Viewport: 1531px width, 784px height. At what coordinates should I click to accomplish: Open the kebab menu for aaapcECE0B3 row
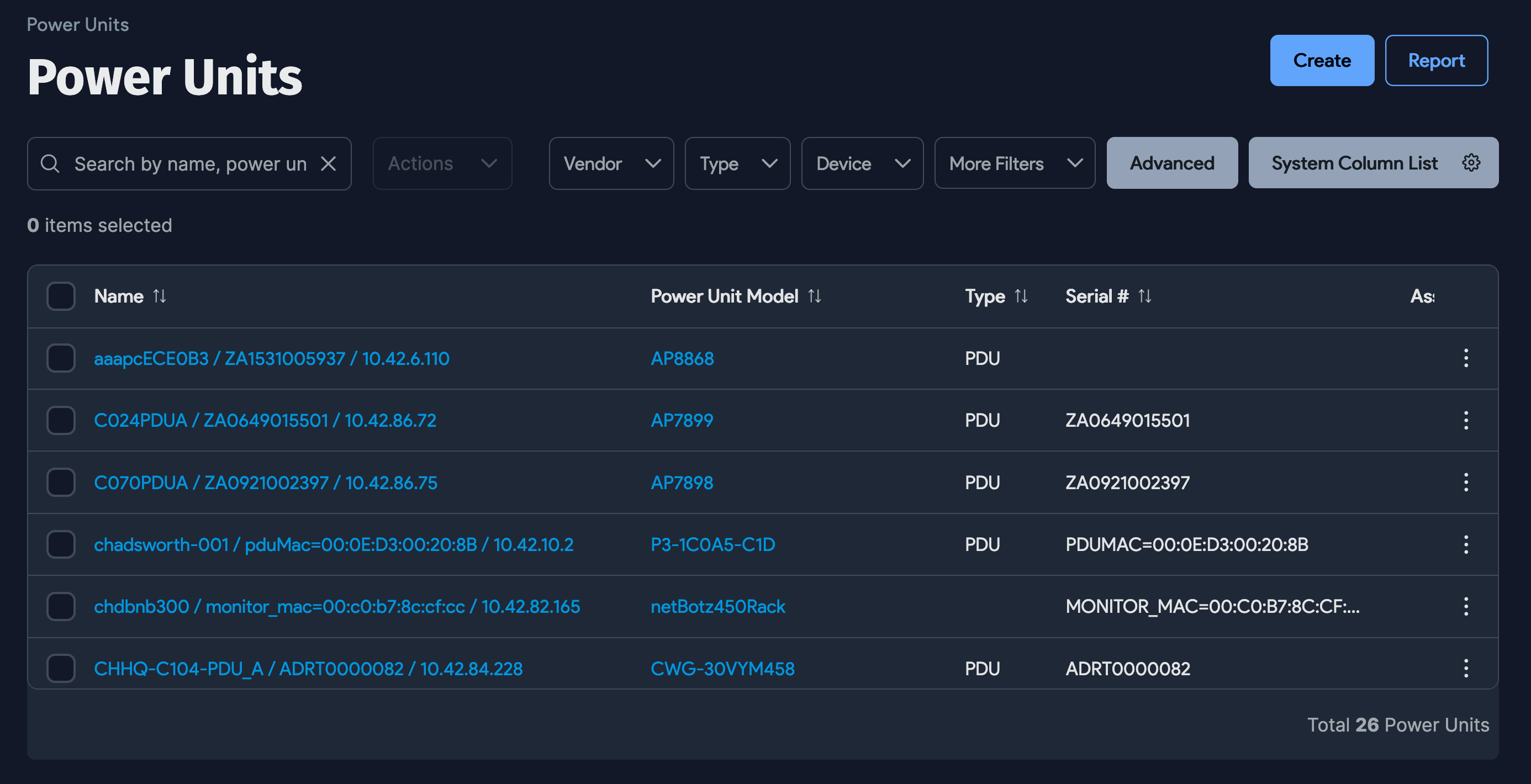tap(1466, 358)
